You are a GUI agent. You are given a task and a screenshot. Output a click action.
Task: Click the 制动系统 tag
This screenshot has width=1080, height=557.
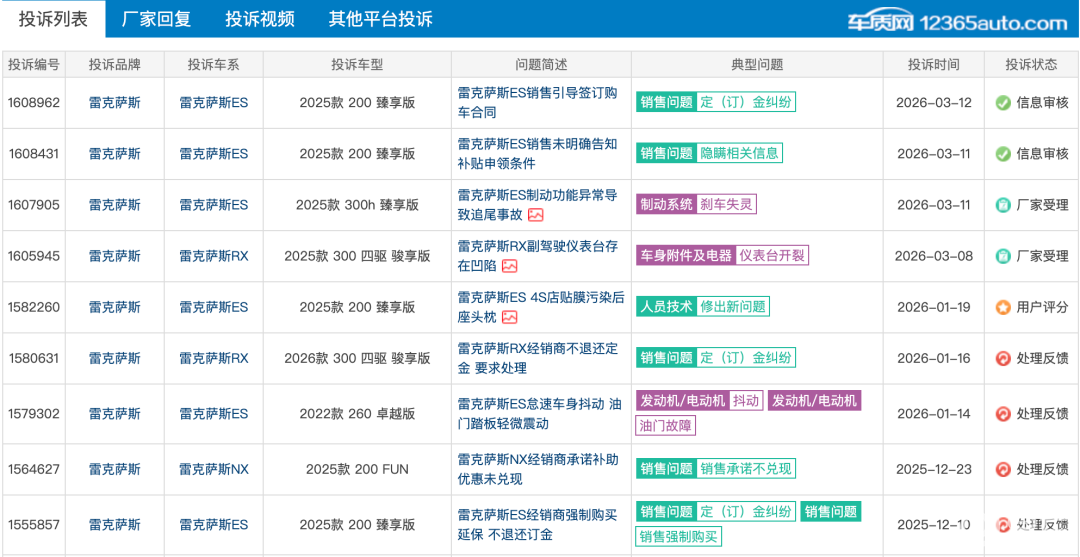pyautogui.click(x=666, y=204)
